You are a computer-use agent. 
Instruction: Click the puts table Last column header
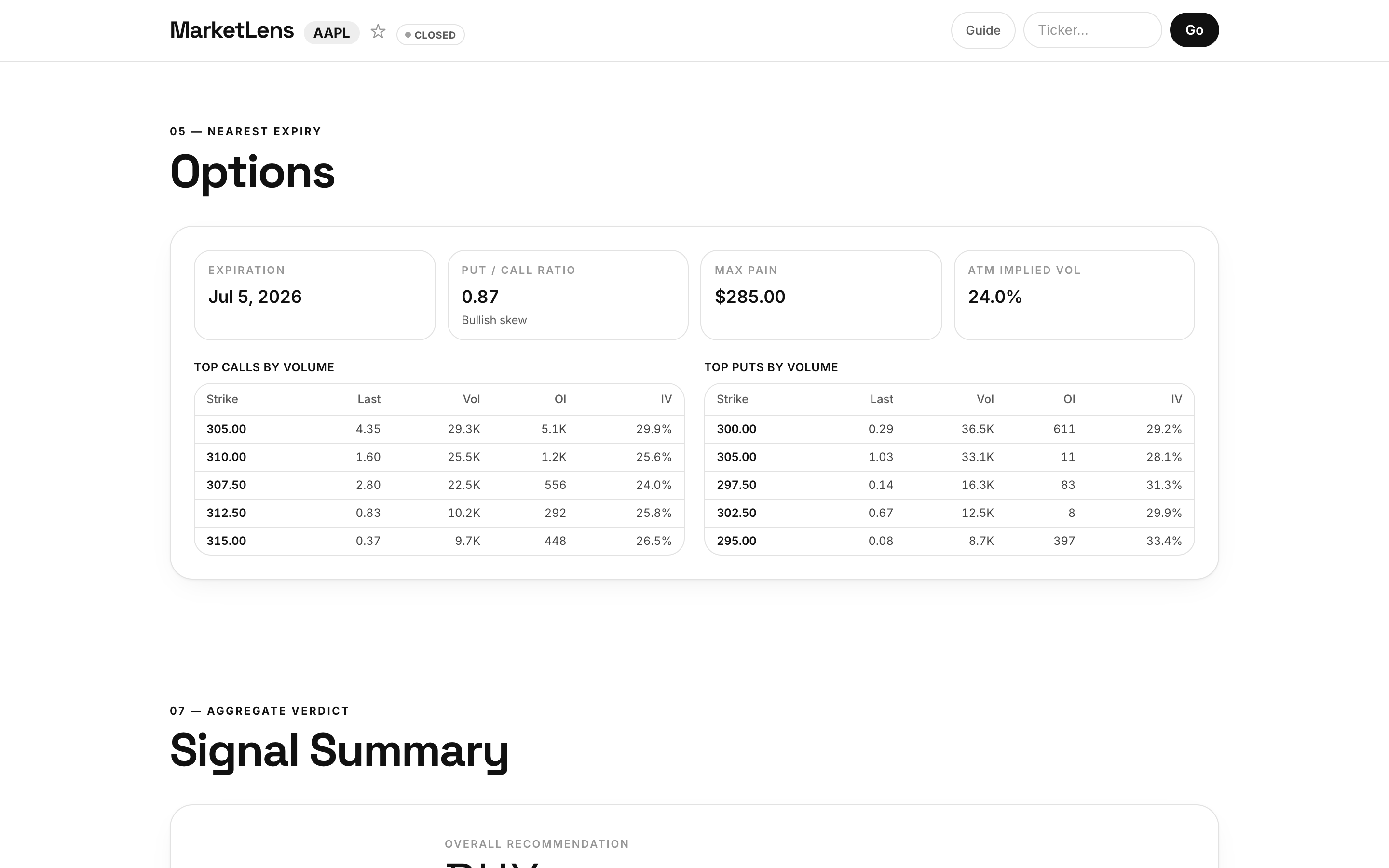coord(881,399)
